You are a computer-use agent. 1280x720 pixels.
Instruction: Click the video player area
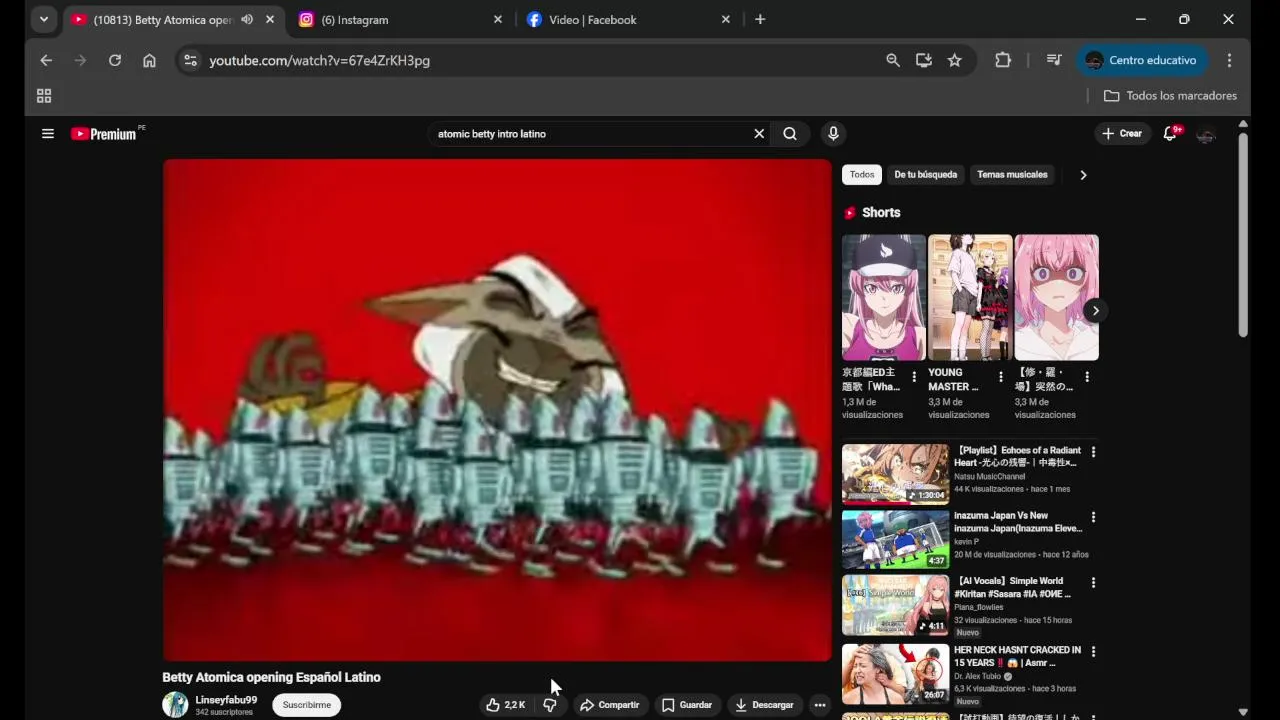[497, 410]
